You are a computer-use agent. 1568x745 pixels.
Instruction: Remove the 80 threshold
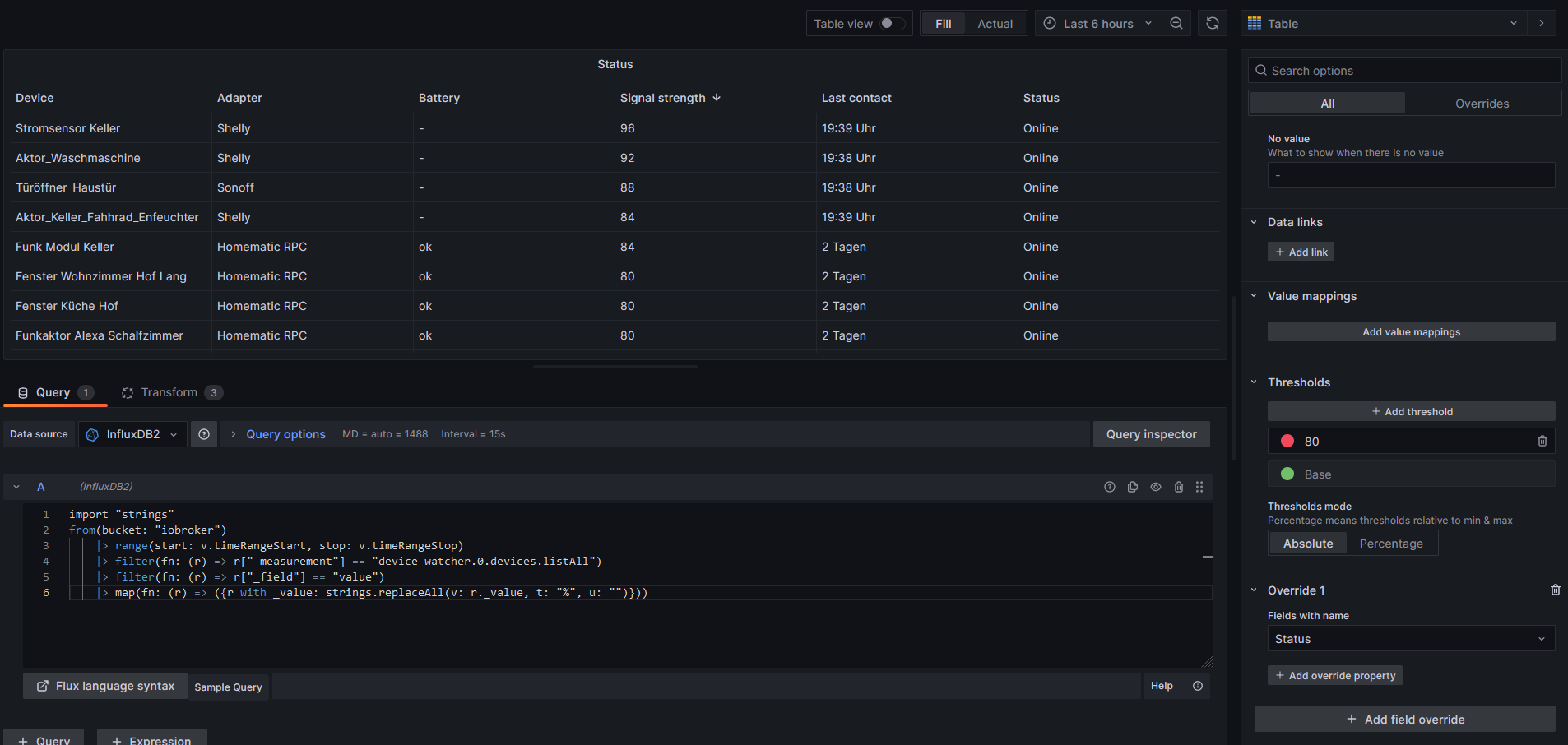(1542, 442)
